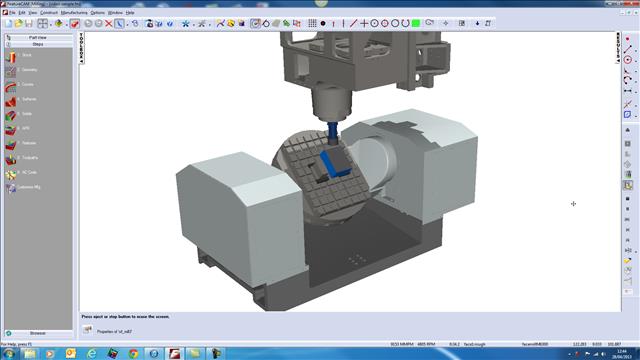Open the Edit menu
The image size is (640, 360).
point(22,13)
